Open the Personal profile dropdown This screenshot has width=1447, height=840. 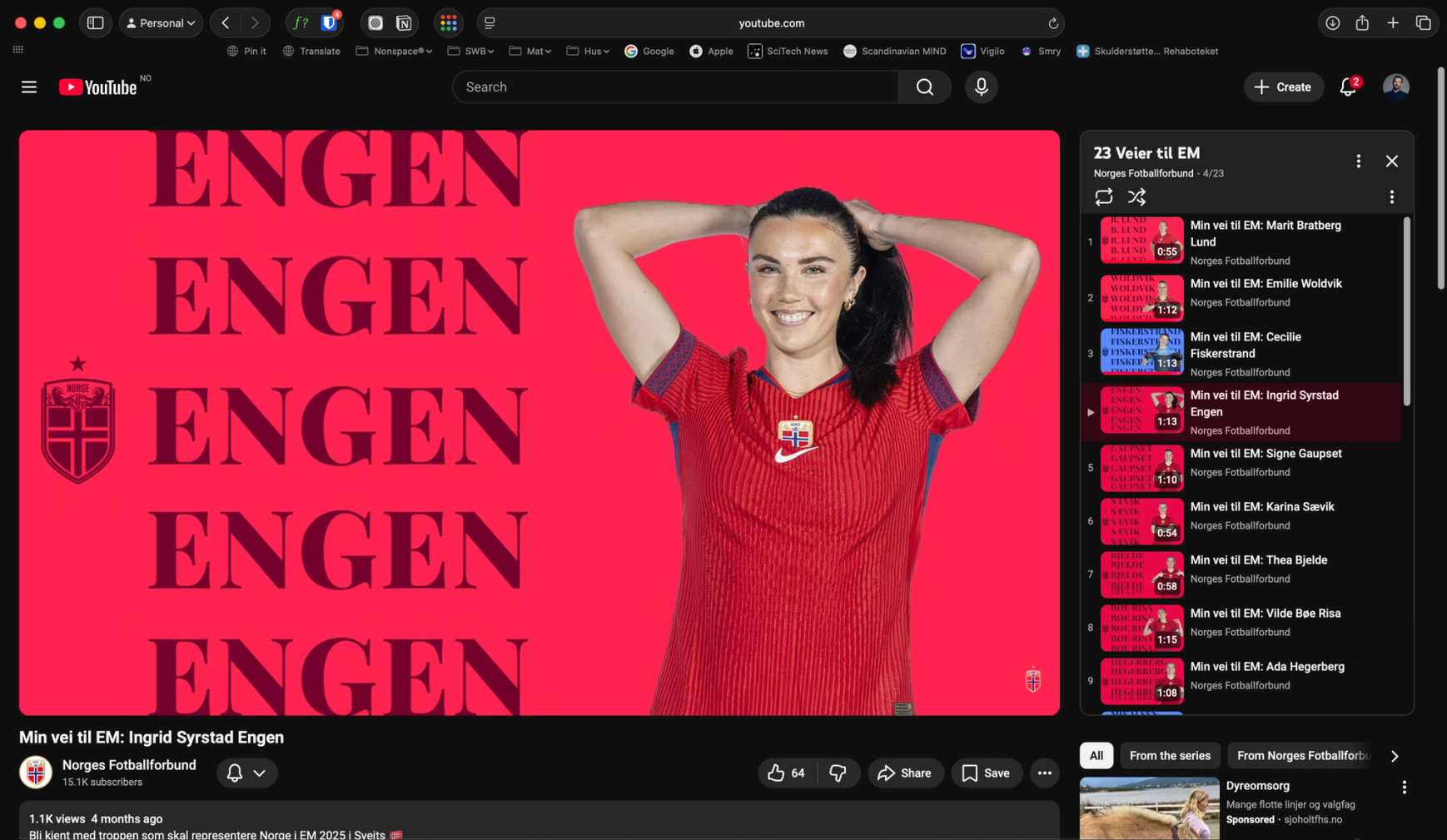161,23
